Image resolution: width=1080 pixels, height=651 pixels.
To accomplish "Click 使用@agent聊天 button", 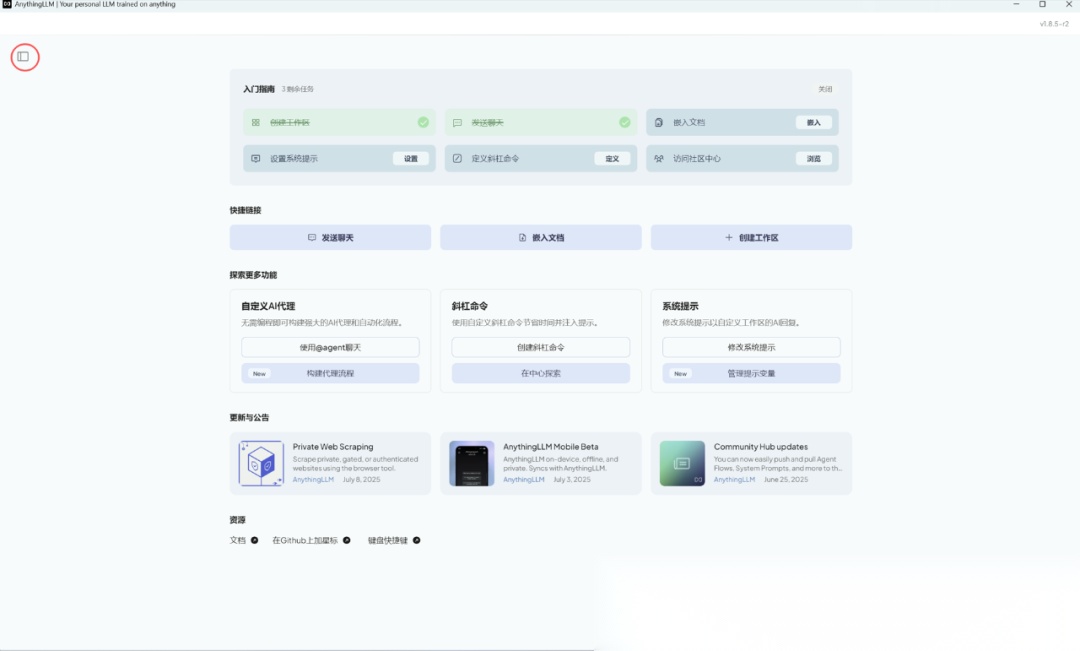I will 330,347.
